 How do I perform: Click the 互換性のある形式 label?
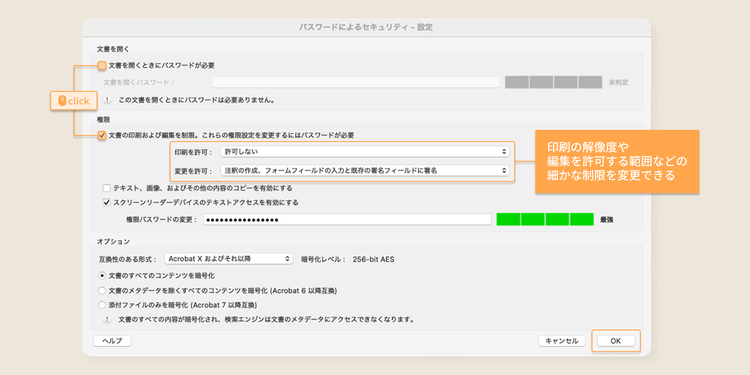pos(127,259)
